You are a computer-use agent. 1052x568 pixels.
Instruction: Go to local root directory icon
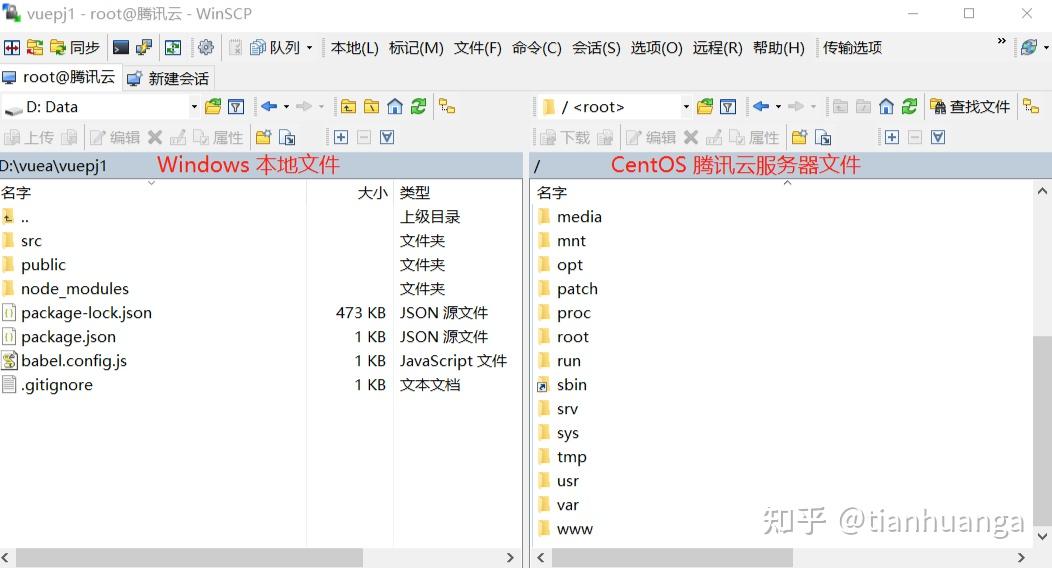371,107
